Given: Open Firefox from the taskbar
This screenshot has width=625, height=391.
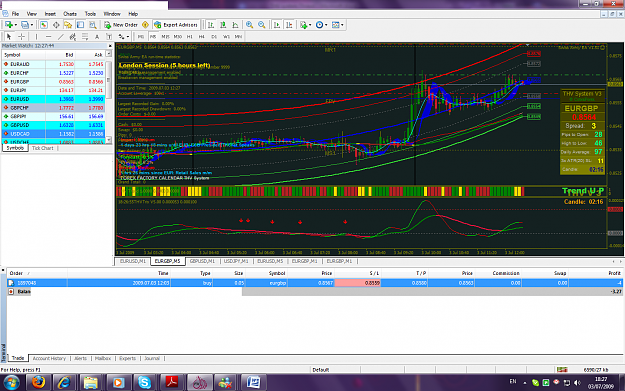Looking at the screenshot, I should pos(38,383).
